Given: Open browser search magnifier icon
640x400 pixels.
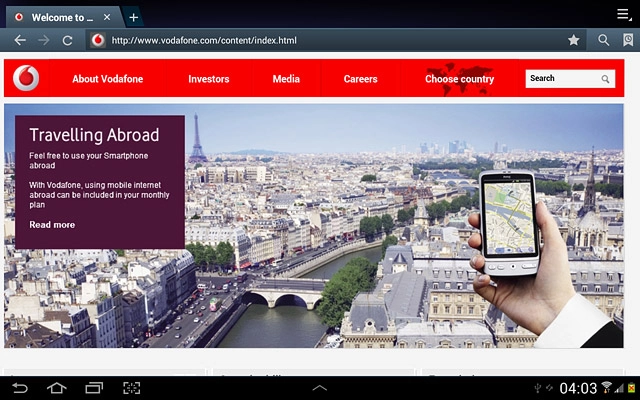Looking at the screenshot, I should [x=603, y=40].
